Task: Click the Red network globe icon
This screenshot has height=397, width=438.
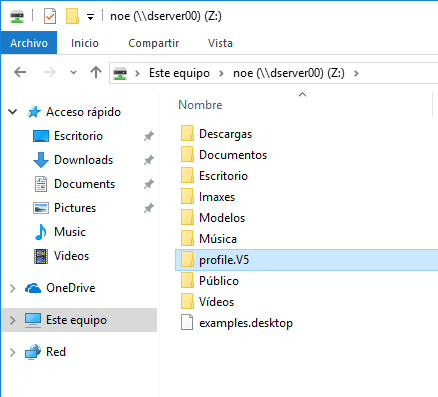Action: pos(33,352)
